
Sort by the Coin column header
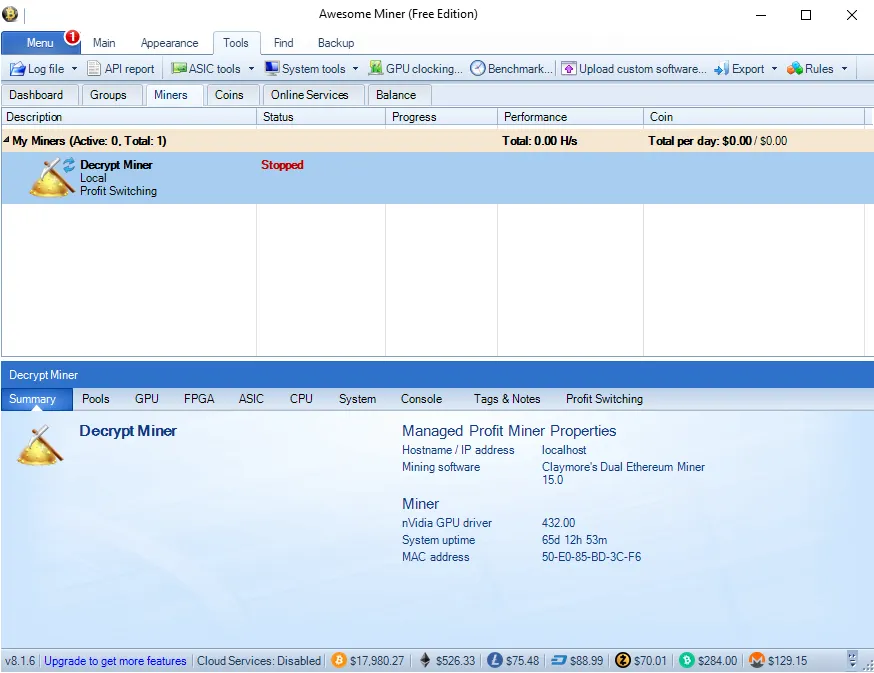point(754,117)
